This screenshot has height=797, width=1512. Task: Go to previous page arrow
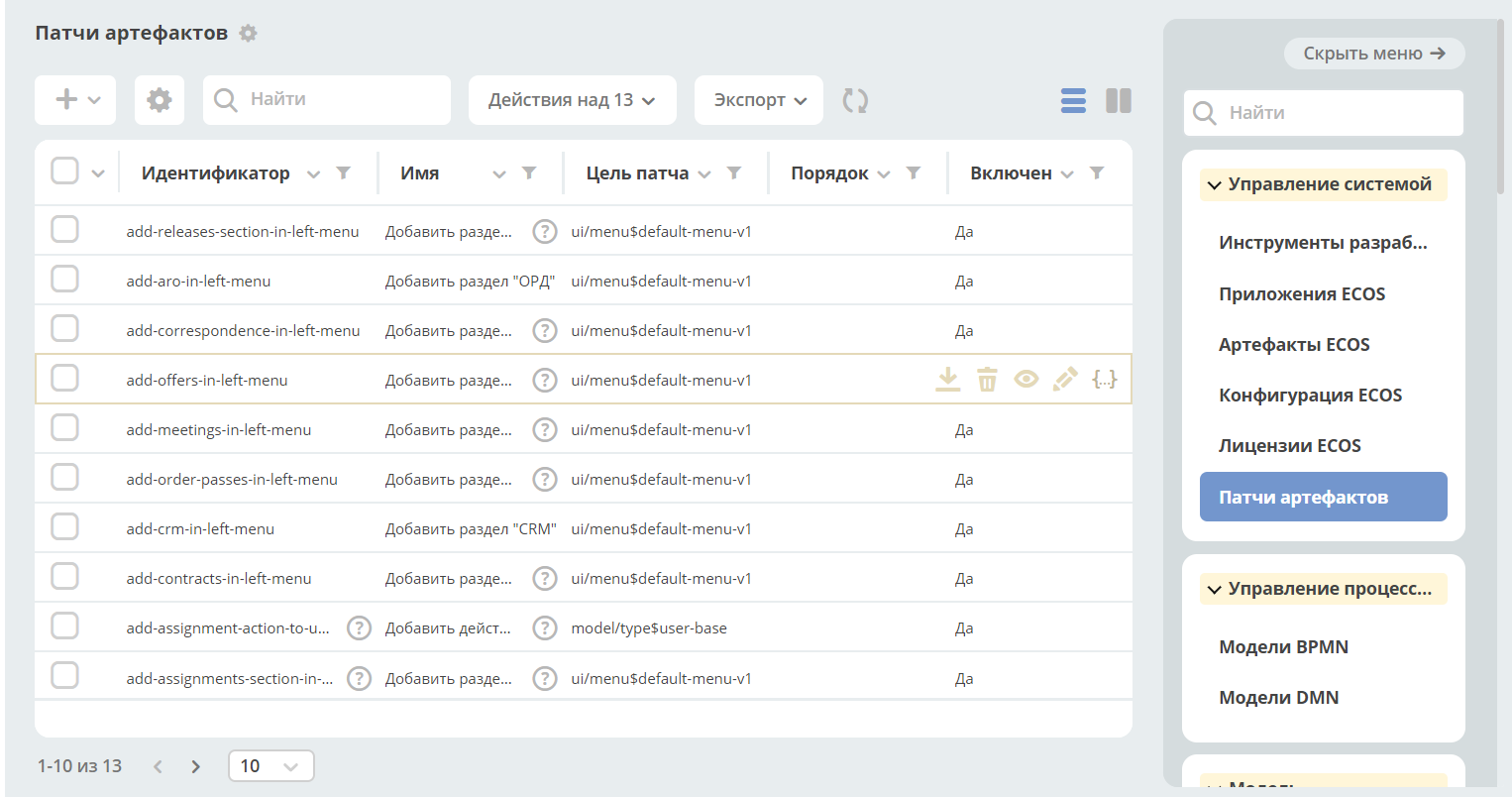click(x=158, y=766)
